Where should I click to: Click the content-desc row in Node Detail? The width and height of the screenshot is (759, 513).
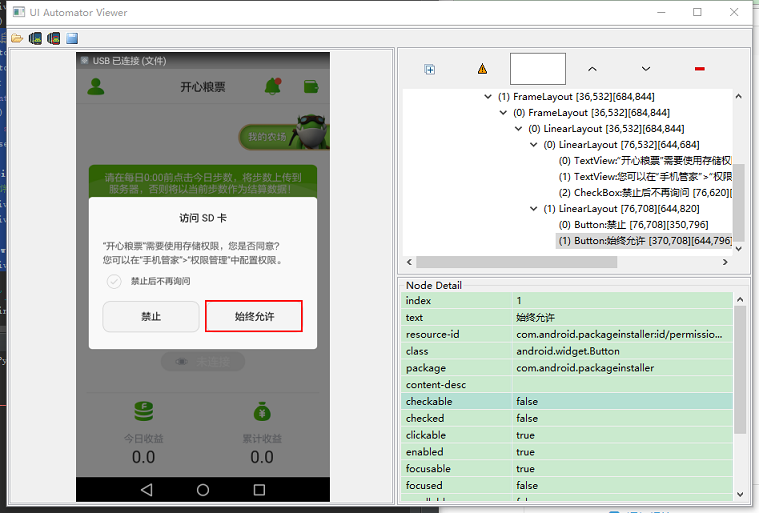point(567,384)
